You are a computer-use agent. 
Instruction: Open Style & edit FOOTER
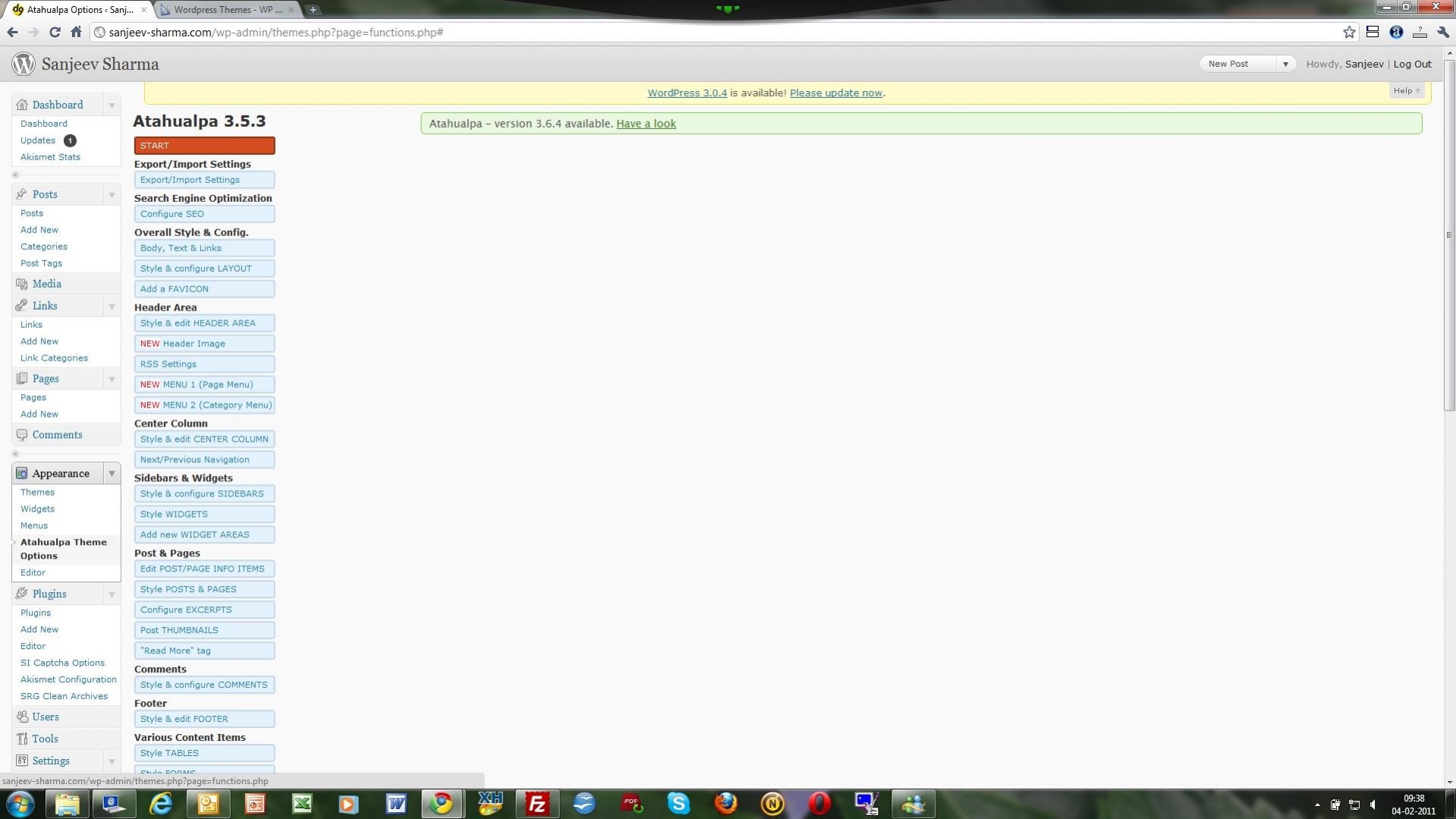pos(205,719)
